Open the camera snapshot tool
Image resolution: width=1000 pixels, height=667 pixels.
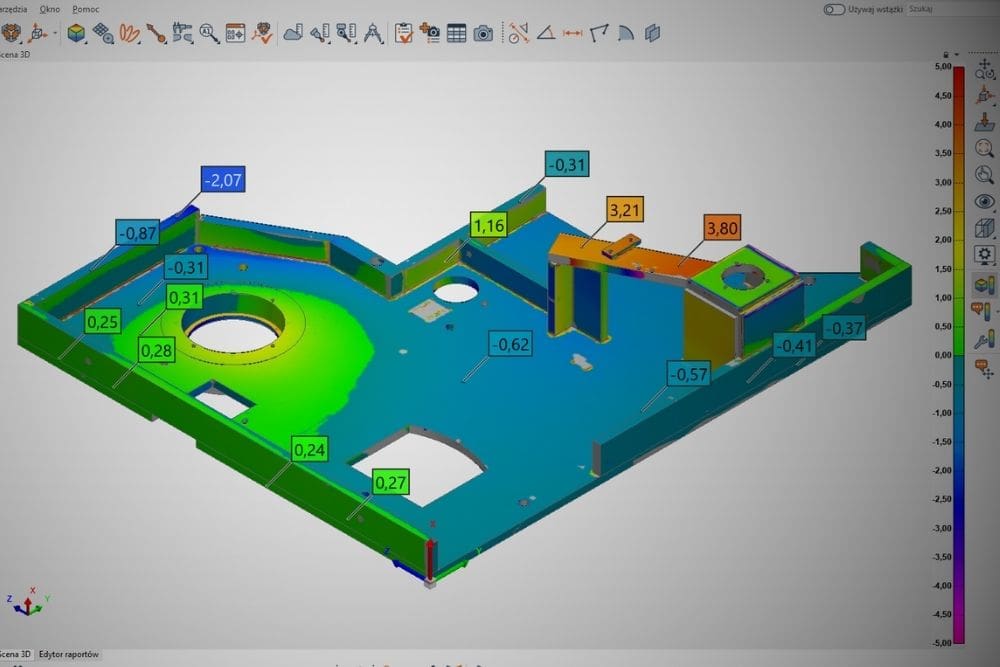point(483,33)
